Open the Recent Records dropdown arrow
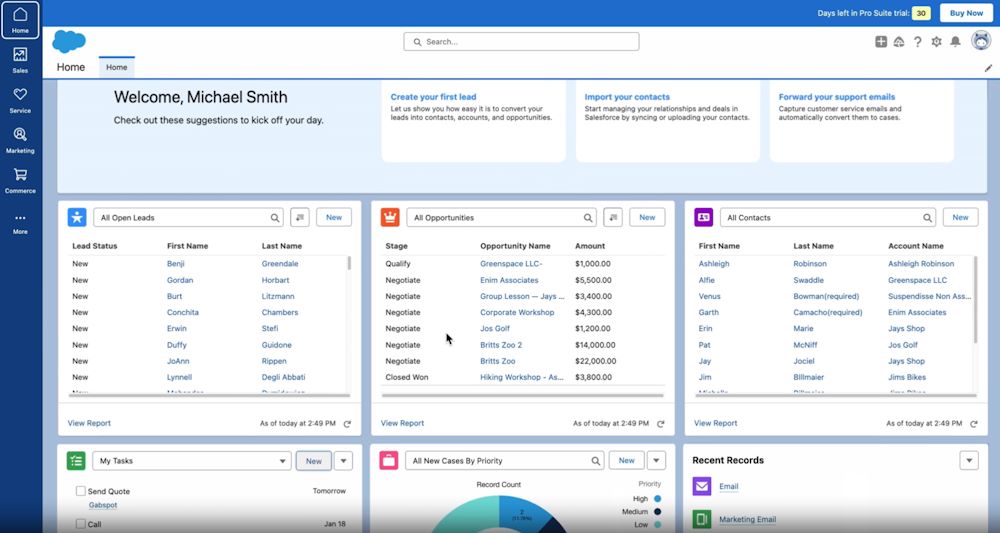Viewport: 1000px width, 533px height. 969,460
